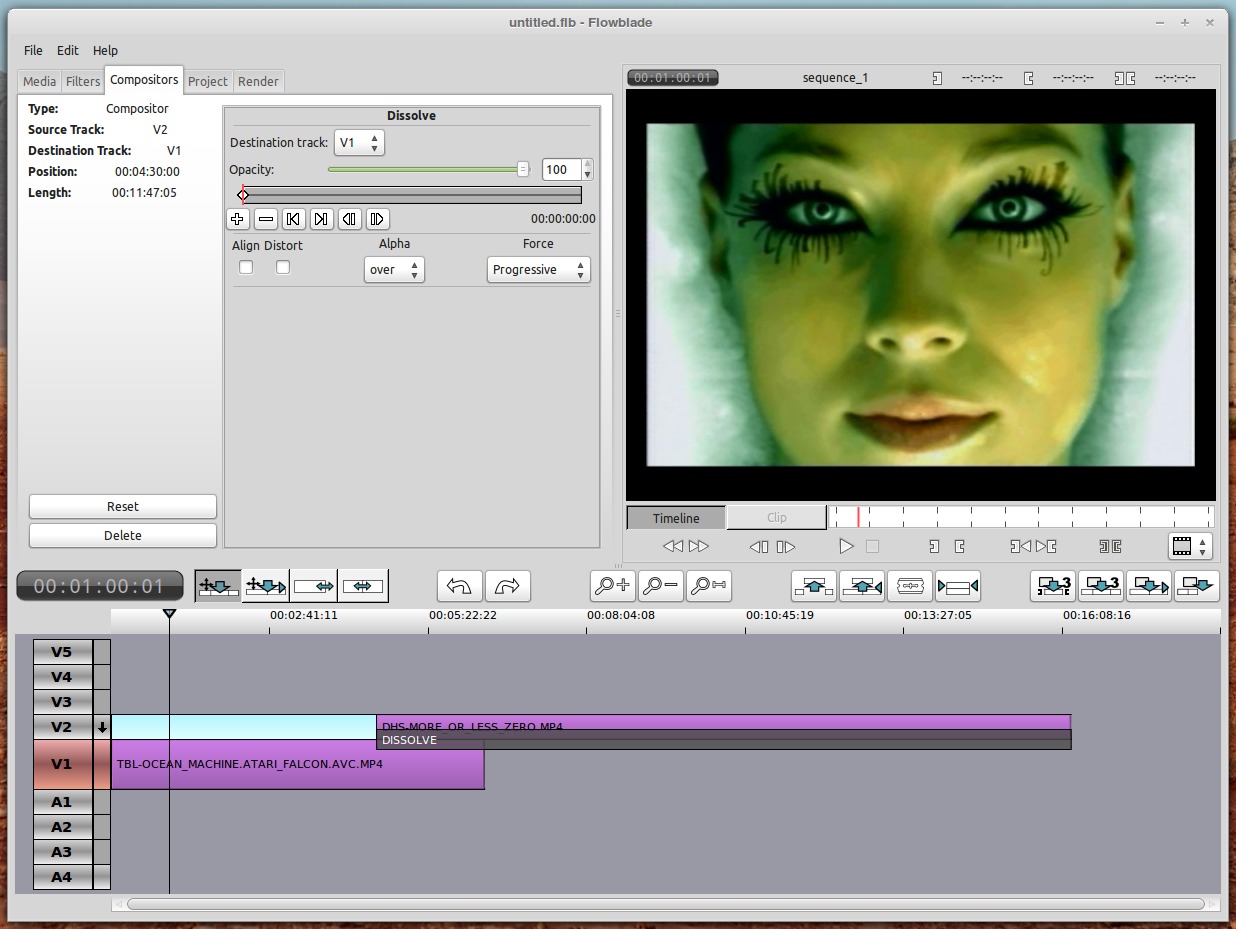The width and height of the screenshot is (1236, 929).
Task: Click the keyframe timeline bar in Dissolve editor
Action: [411, 194]
